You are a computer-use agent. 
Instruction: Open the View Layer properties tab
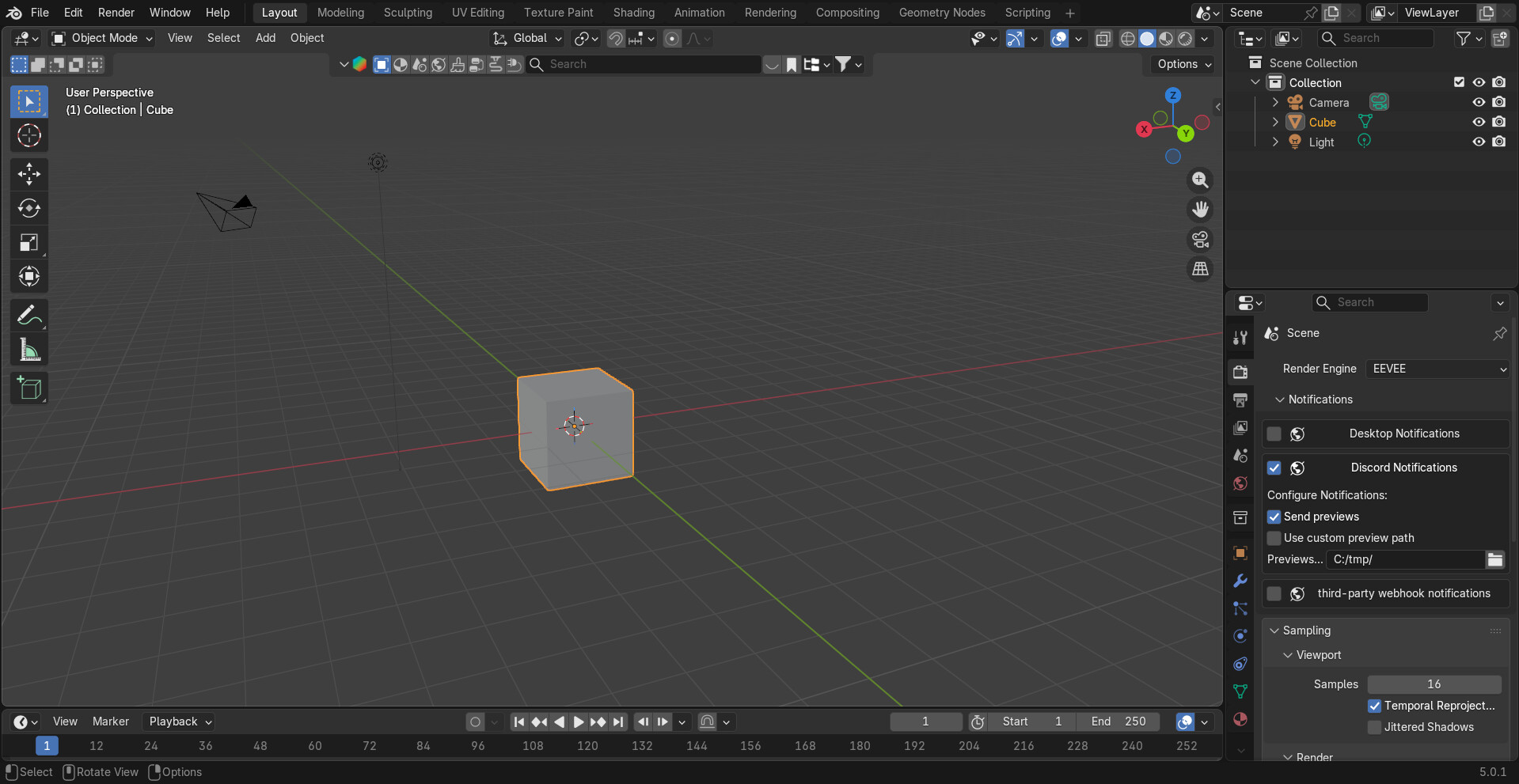[x=1240, y=428]
